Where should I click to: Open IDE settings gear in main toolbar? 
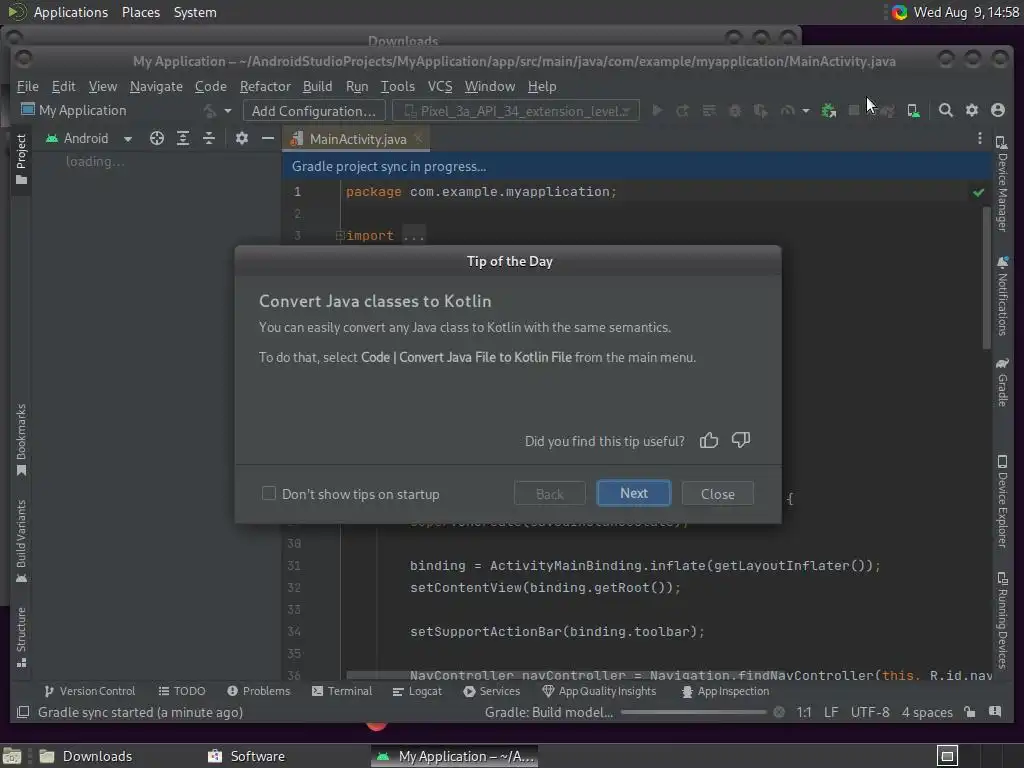point(972,110)
